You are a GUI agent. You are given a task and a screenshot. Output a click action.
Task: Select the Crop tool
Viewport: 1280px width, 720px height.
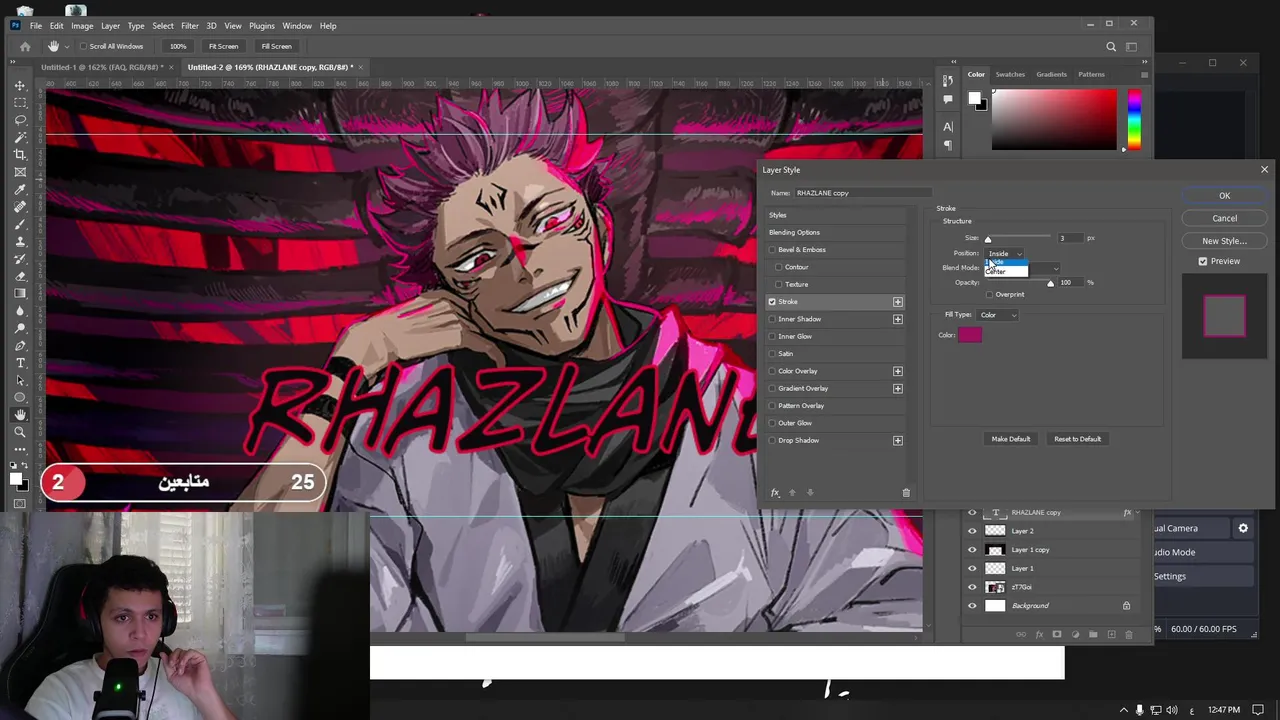[20, 154]
